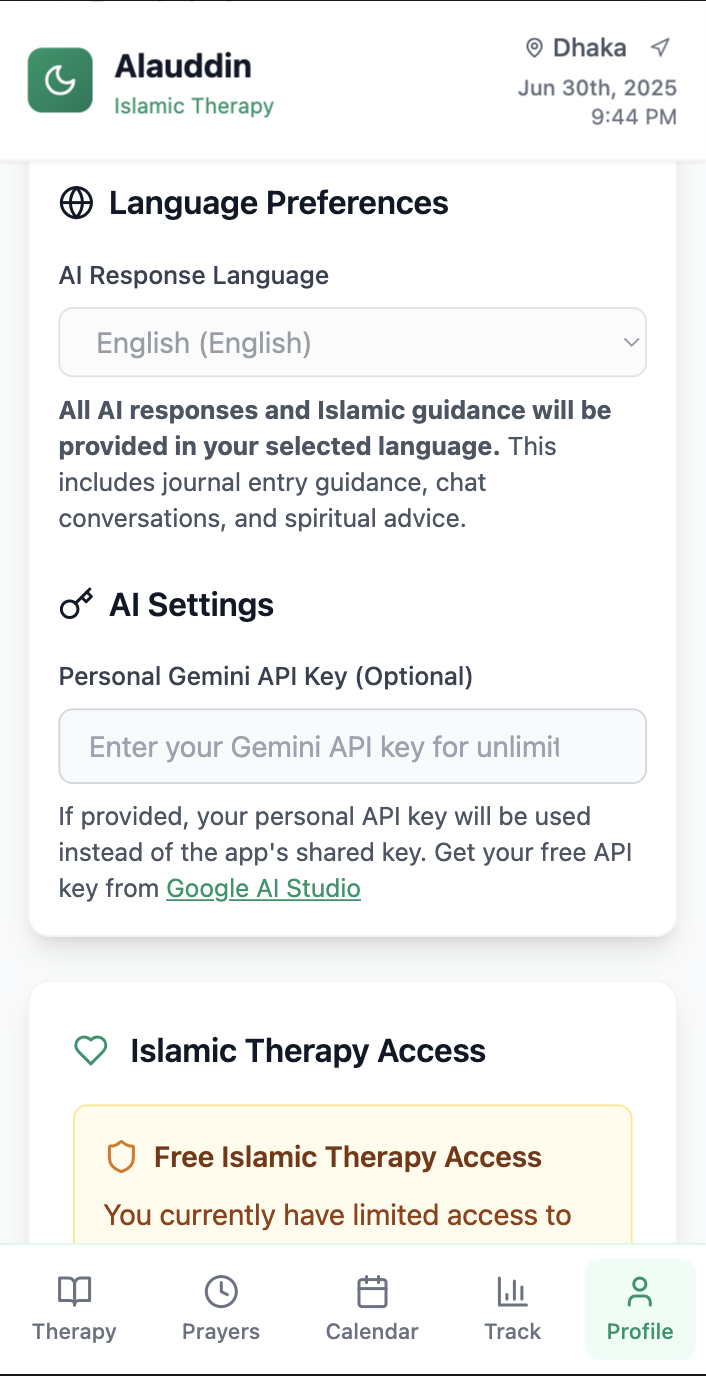This screenshot has height=1376, width=706.
Task: Click the chevron arrow on the language selector
Action: click(x=631, y=342)
